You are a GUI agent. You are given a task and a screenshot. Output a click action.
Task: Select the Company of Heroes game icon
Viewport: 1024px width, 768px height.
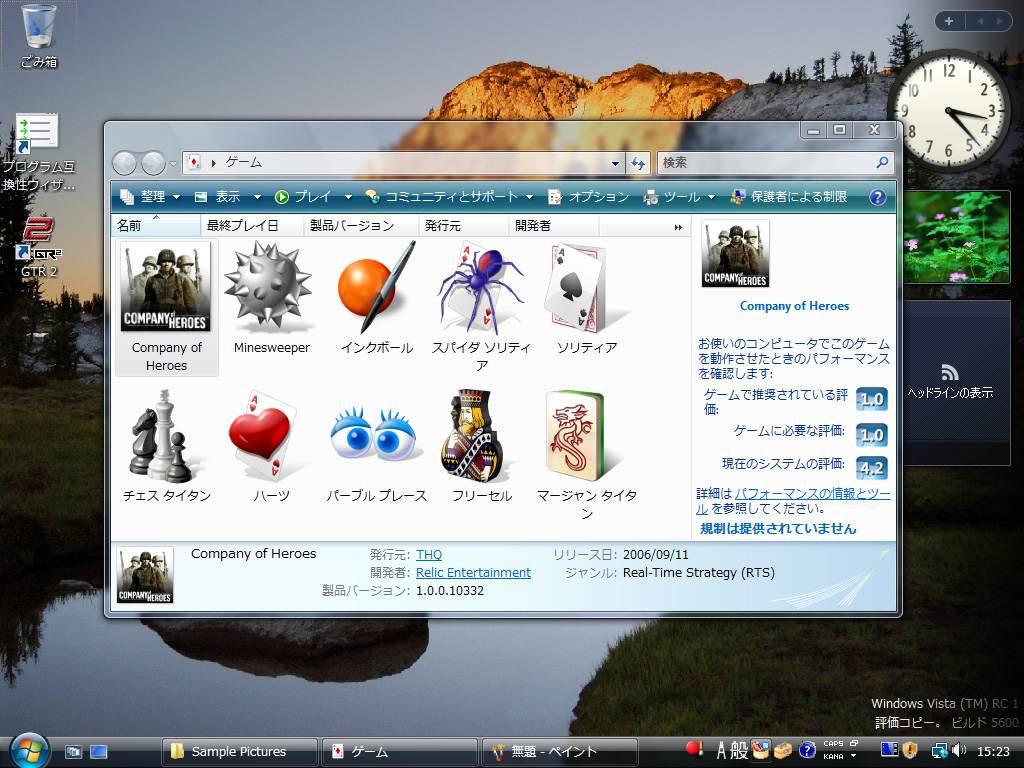coord(167,287)
